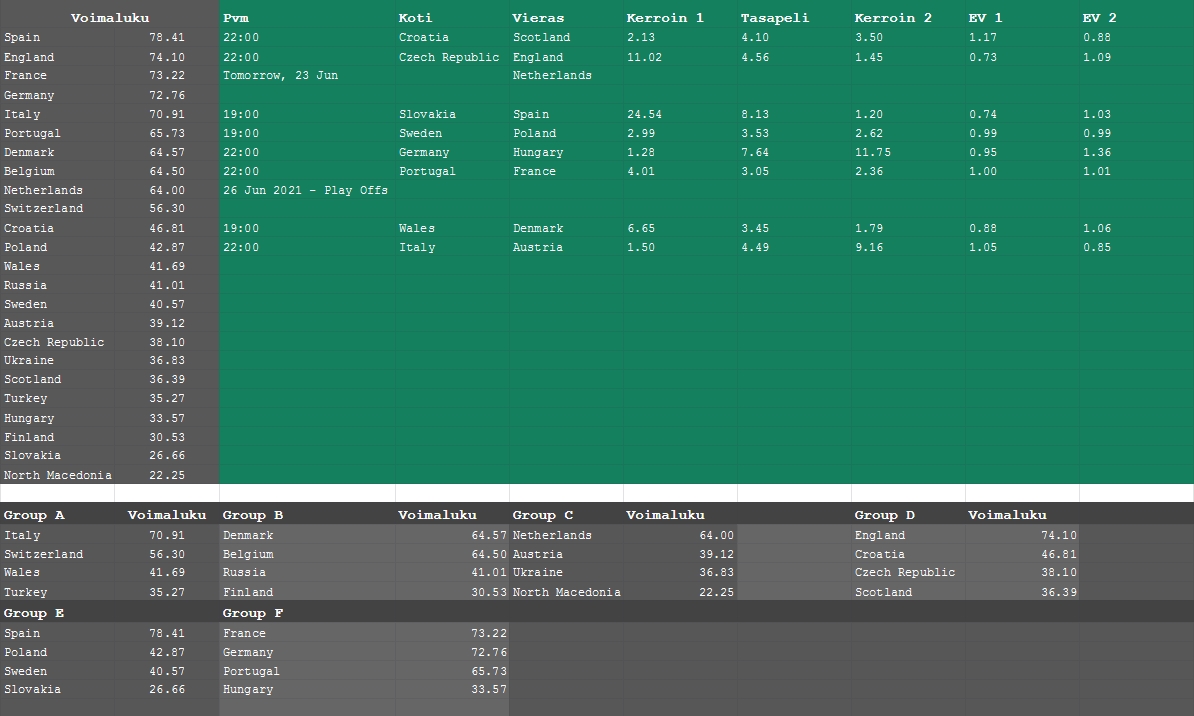Screen dimensions: 1194x716
Task: Click the "Kerroin 1" column header
Action: click(665, 18)
